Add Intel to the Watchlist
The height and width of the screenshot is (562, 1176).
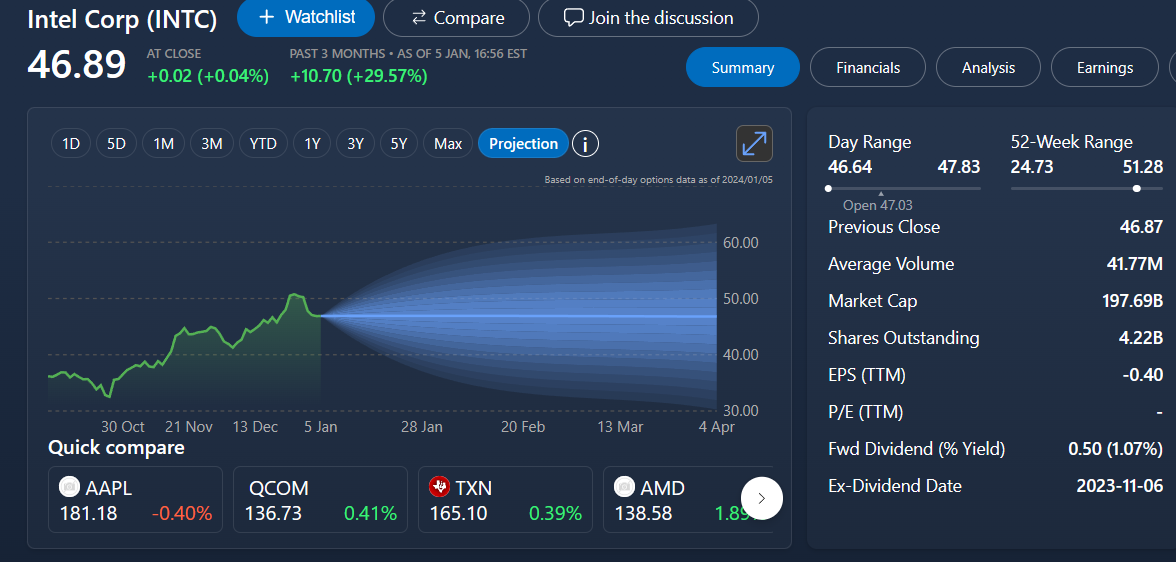[x=305, y=17]
